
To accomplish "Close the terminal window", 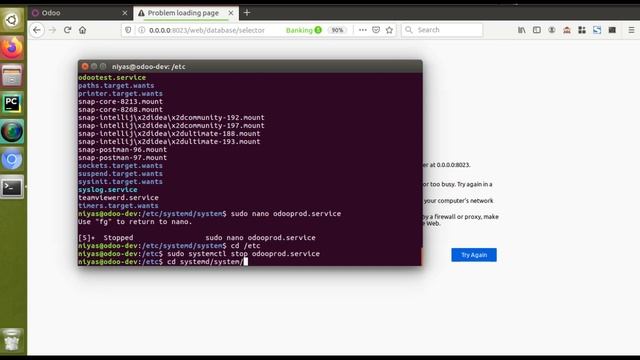I will point(85,66).
